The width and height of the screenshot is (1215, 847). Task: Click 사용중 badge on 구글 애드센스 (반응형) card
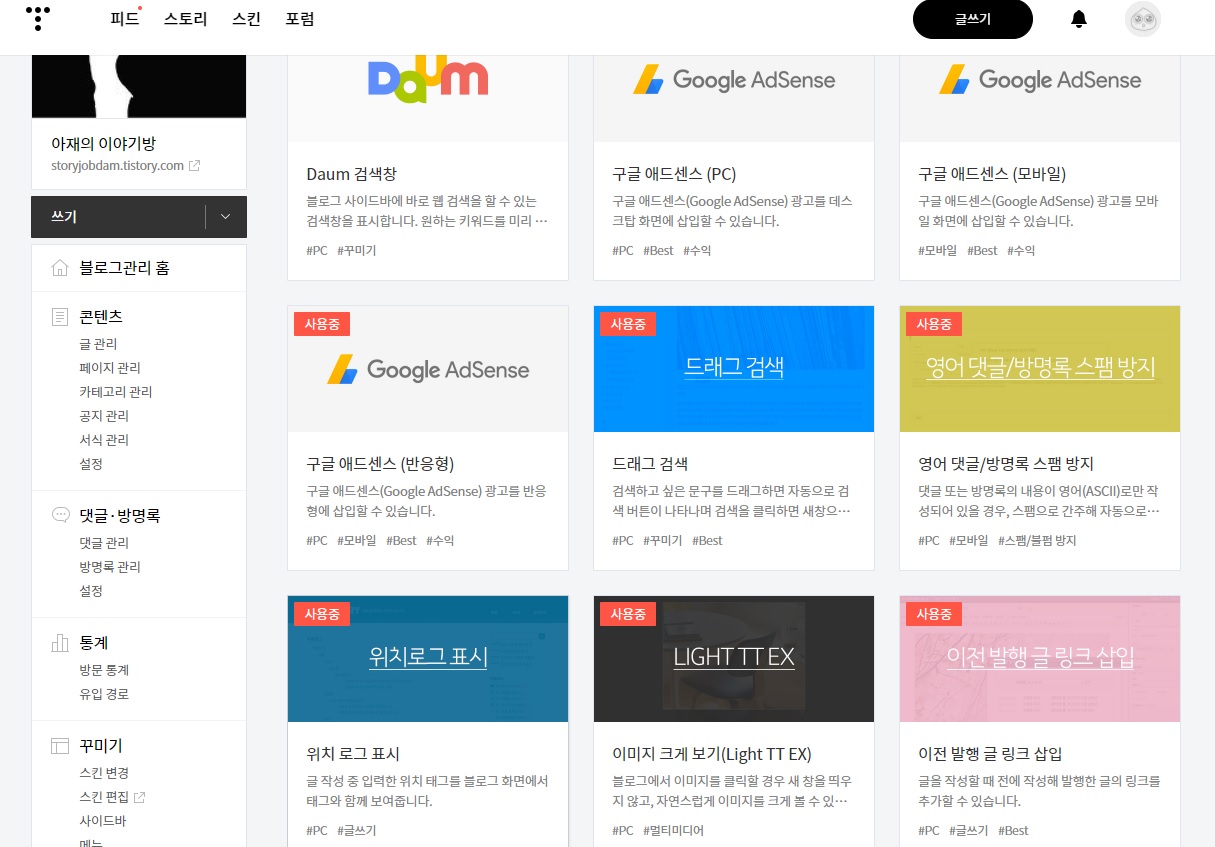pyautogui.click(x=322, y=324)
